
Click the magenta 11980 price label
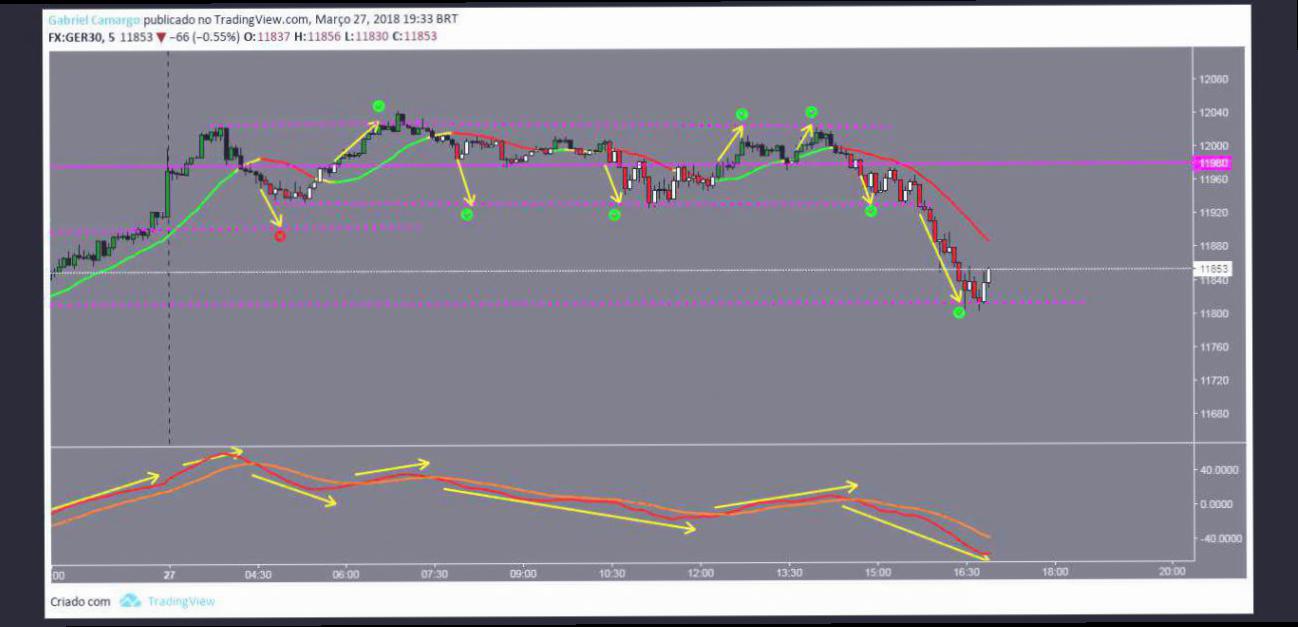tap(1213, 163)
